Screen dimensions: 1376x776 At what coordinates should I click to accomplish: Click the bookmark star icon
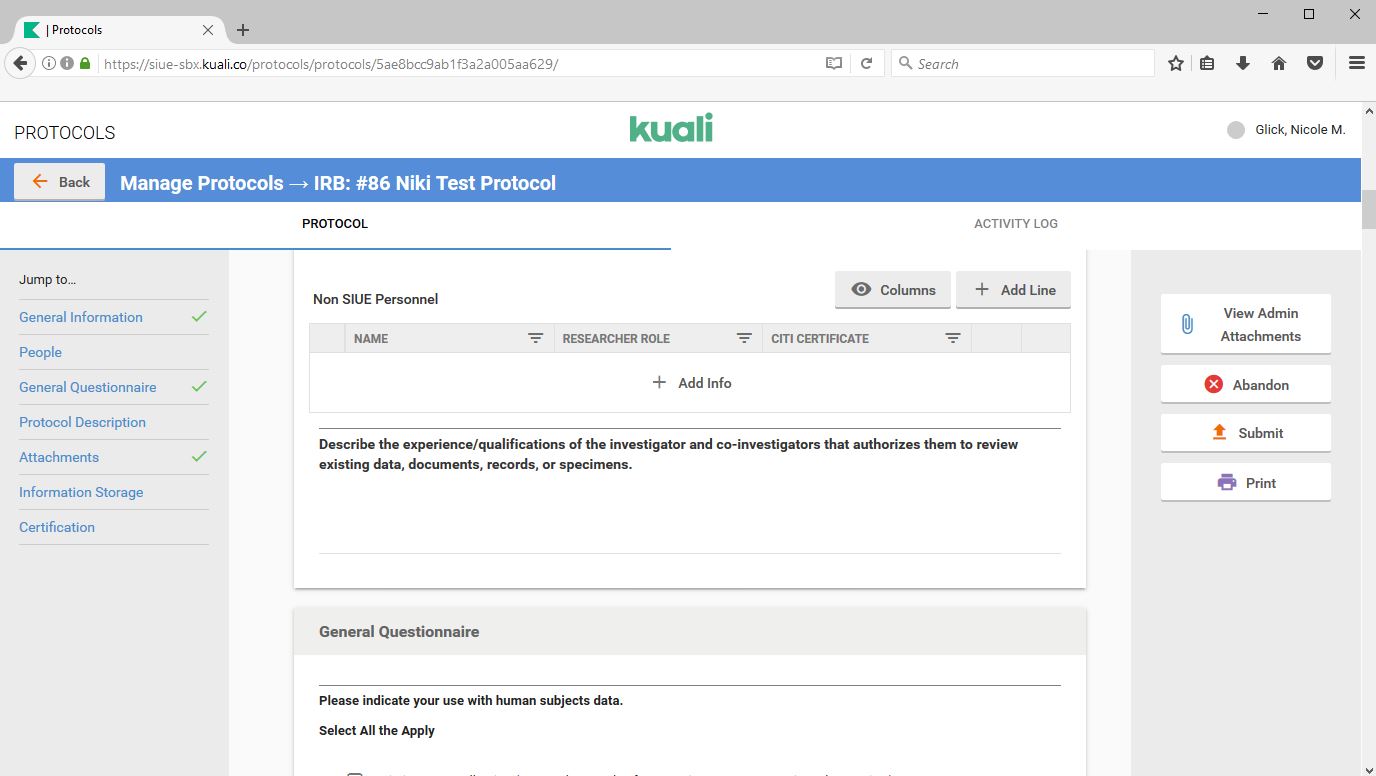[x=1176, y=63]
